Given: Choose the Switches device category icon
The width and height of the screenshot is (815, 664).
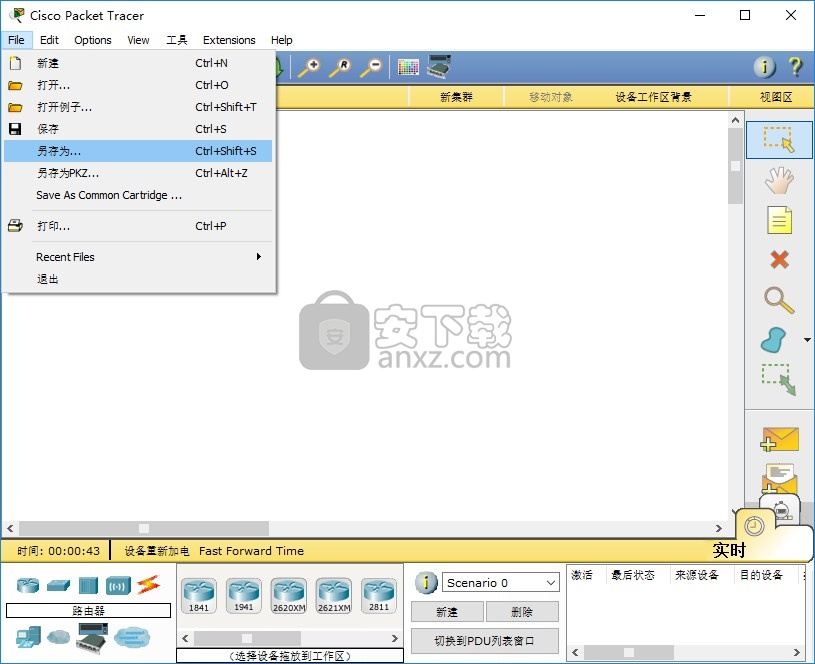Looking at the screenshot, I should pos(58,585).
